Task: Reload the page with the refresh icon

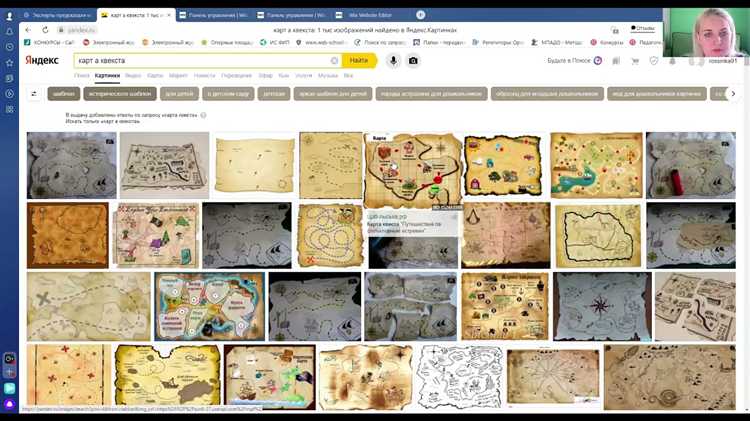Action: pyautogui.click(x=45, y=30)
